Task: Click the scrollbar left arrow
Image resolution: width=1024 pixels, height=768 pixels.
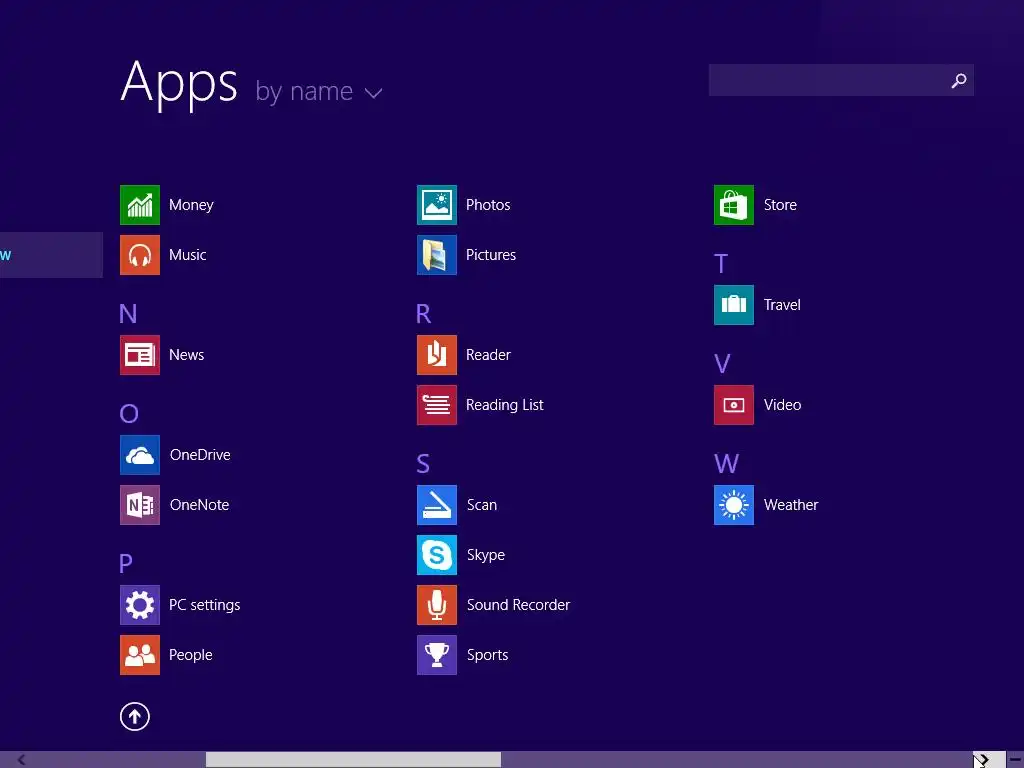Action: click(x=22, y=760)
